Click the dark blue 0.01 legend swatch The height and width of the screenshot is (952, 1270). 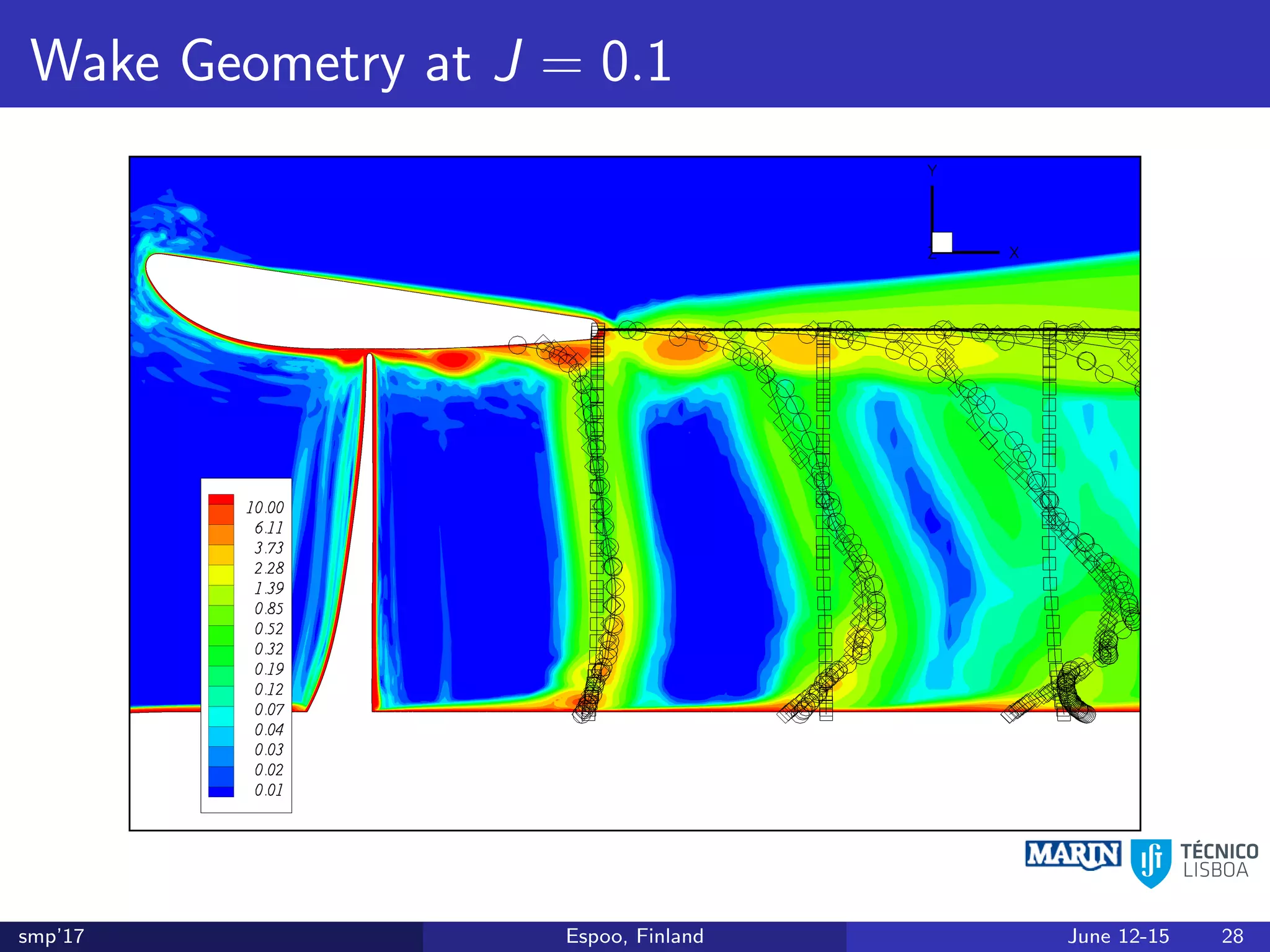pos(221,791)
